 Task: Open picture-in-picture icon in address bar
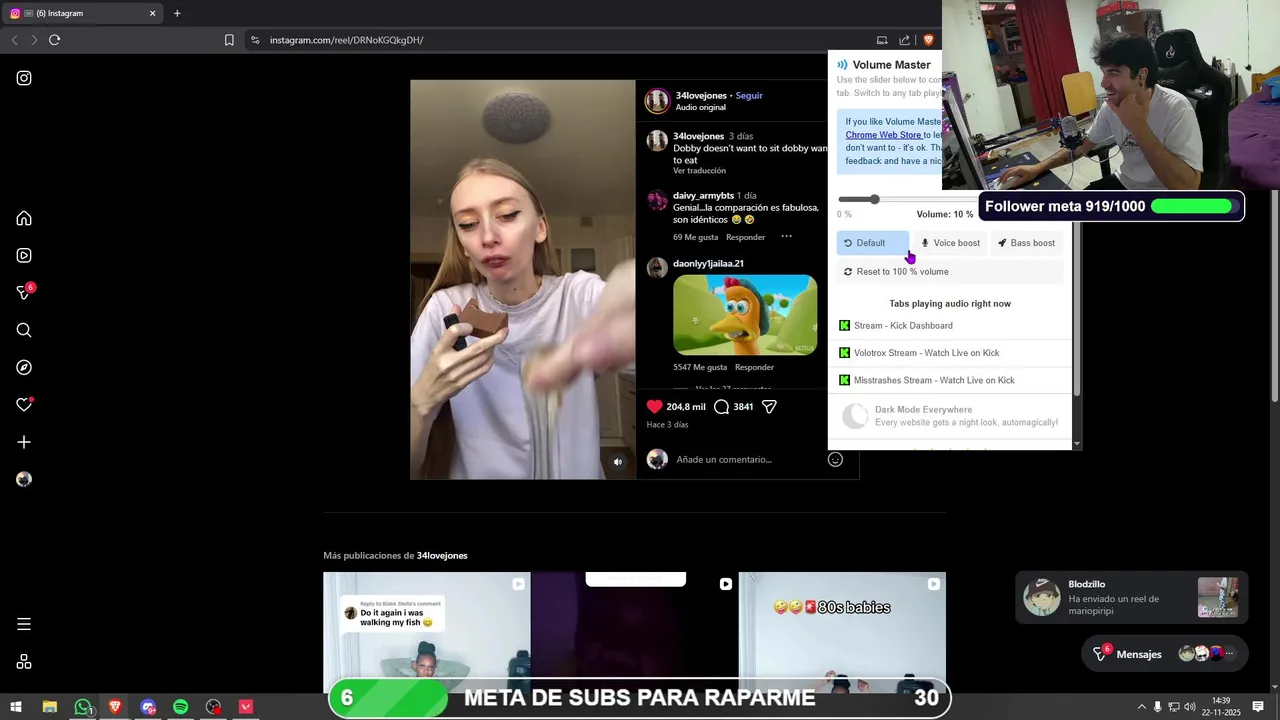pos(882,40)
